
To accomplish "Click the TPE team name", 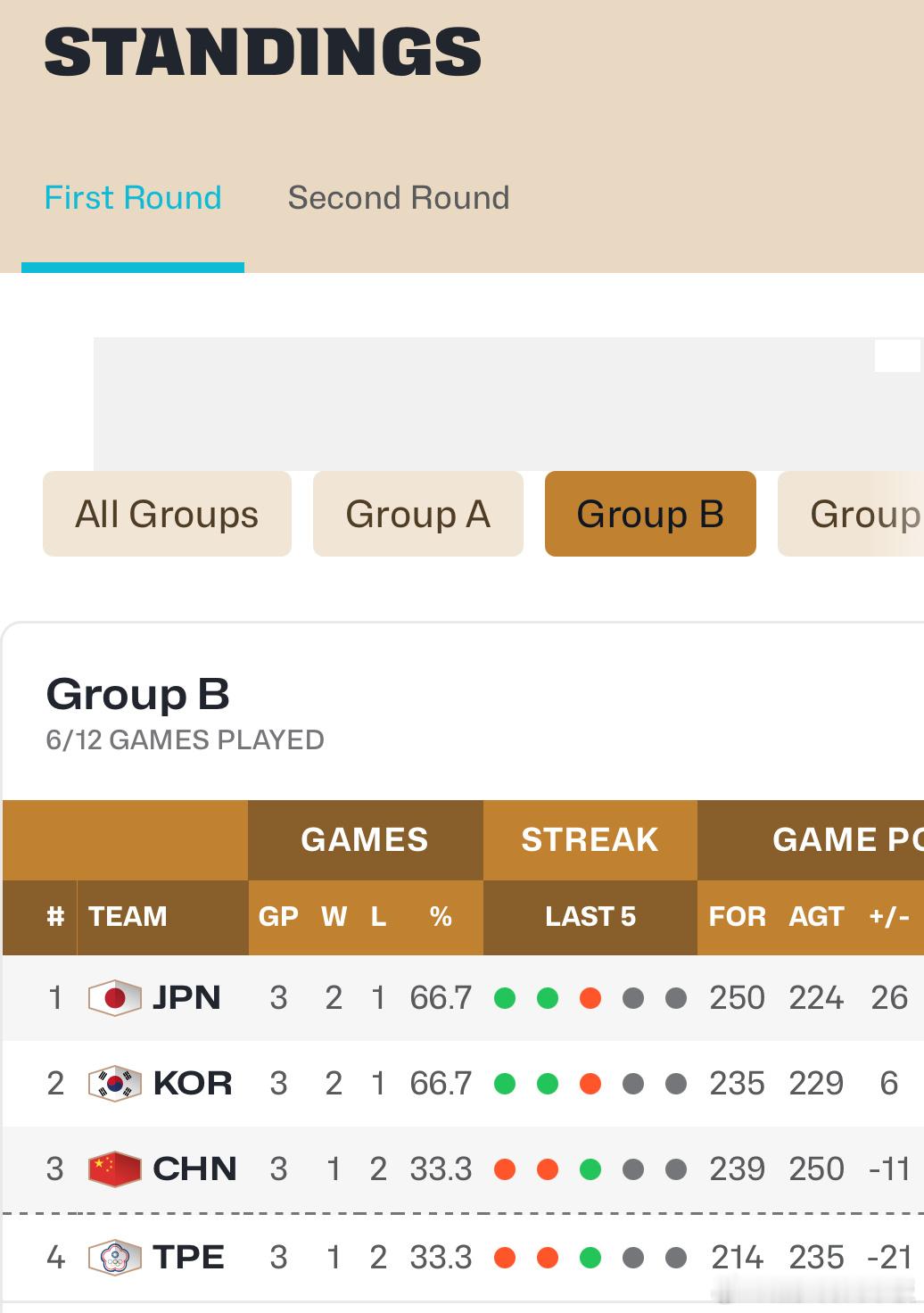I will (188, 1257).
